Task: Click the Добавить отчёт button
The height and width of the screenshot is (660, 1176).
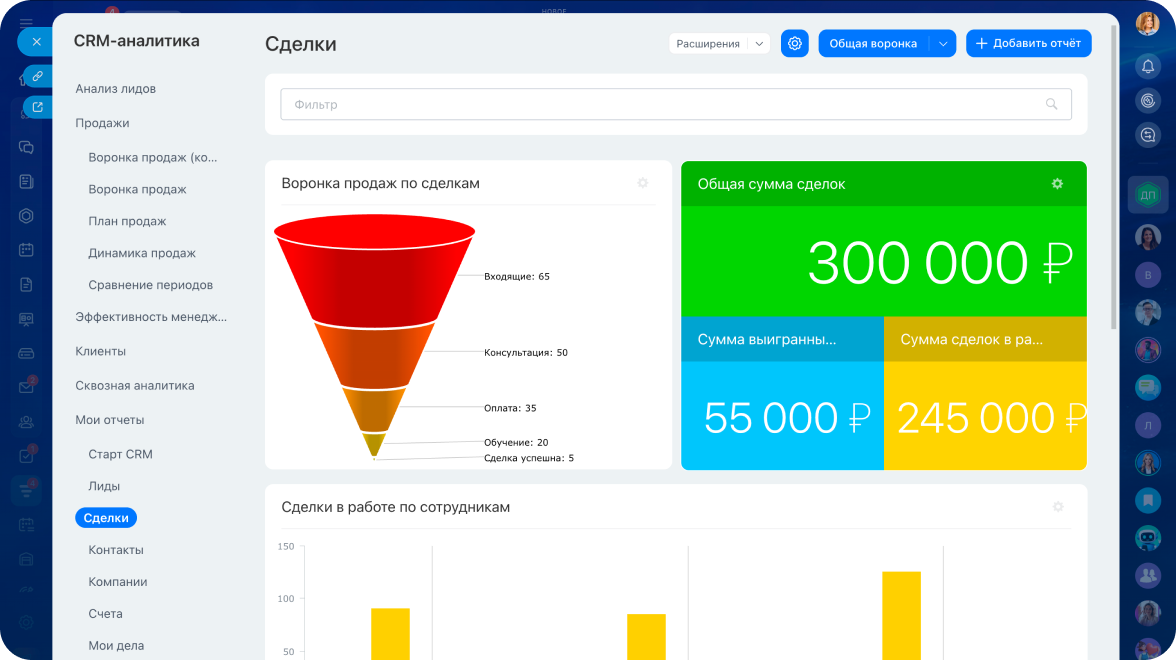Action: click(1028, 43)
